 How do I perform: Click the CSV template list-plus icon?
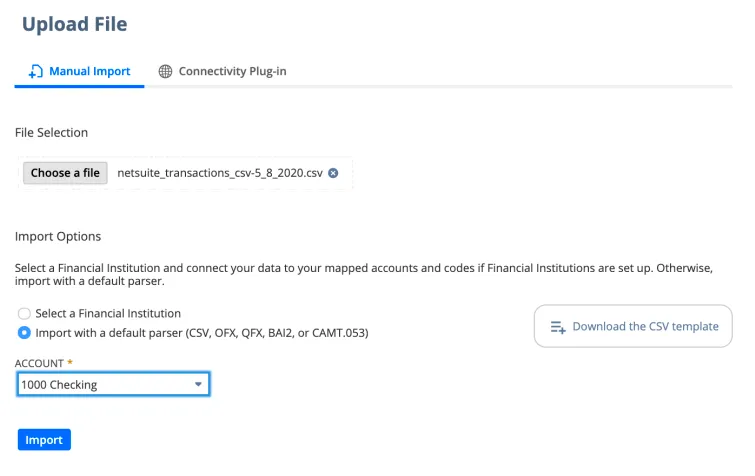click(x=558, y=327)
